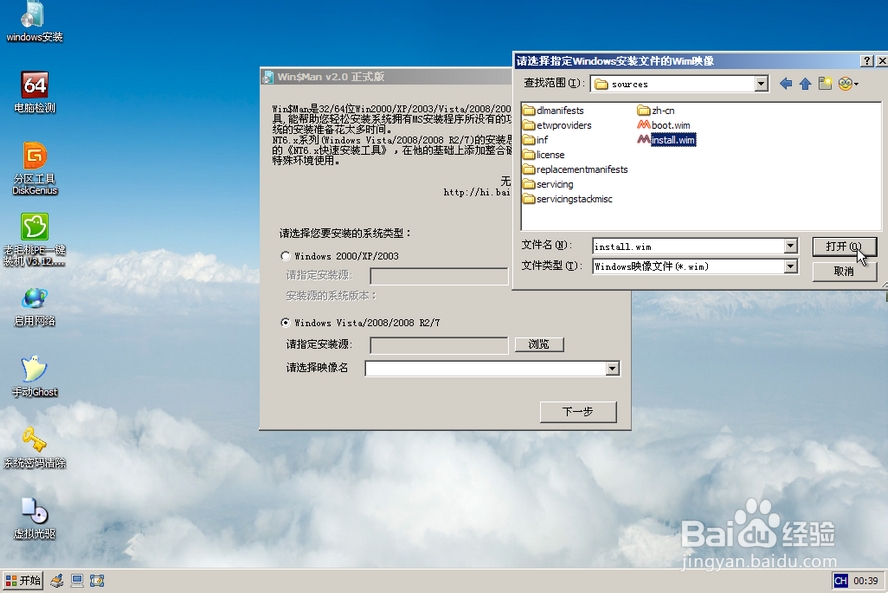888x593 pixels.
Task: Click the 浏览 button in Win$Man
Action: [x=539, y=344]
